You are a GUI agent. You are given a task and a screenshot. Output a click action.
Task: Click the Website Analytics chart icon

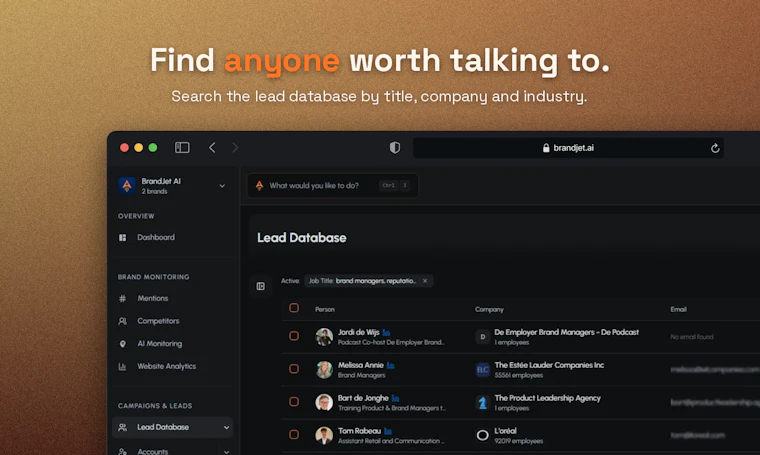click(123, 366)
